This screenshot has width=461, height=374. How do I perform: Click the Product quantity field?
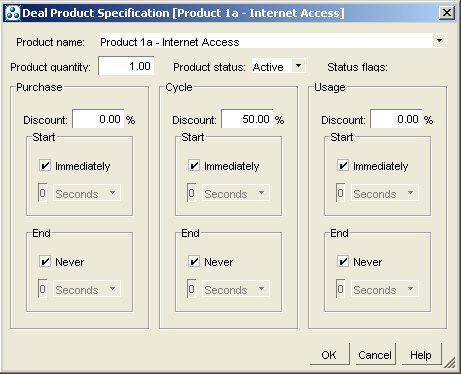(x=126, y=66)
